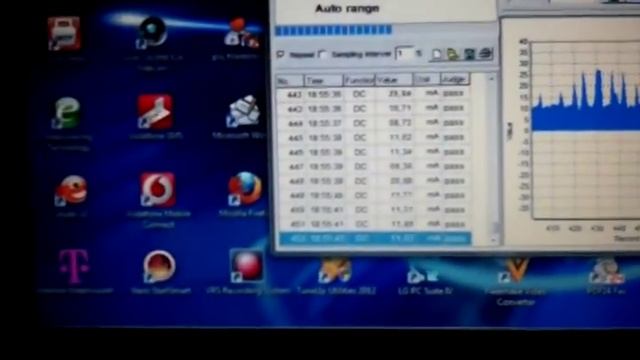Click the Unit column header
Viewport: 640px width, 360px height.
(x=427, y=80)
